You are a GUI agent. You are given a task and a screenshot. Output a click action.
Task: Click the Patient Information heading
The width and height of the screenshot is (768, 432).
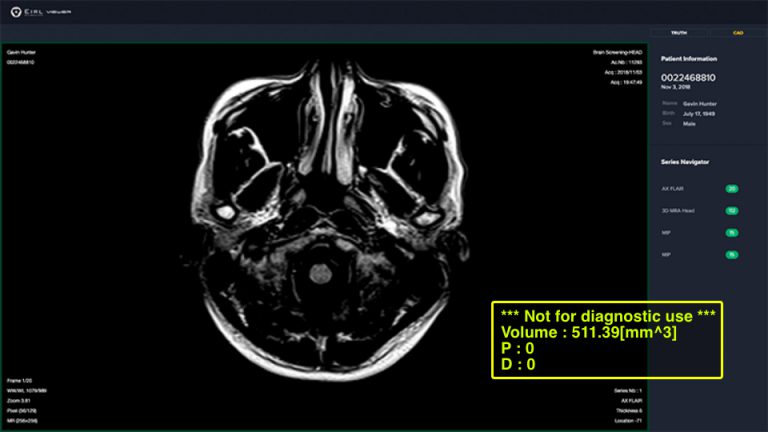pyautogui.click(x=689, y=59)
